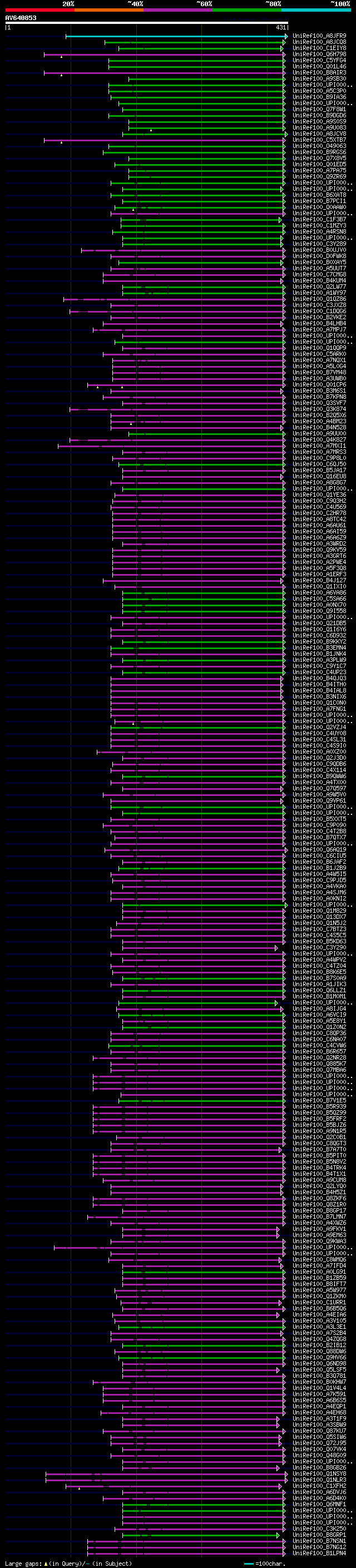Choose hit UniRef100_C1F3B7
The height and width of the screenshot is (1568, 356).
(x=319, y=220)
